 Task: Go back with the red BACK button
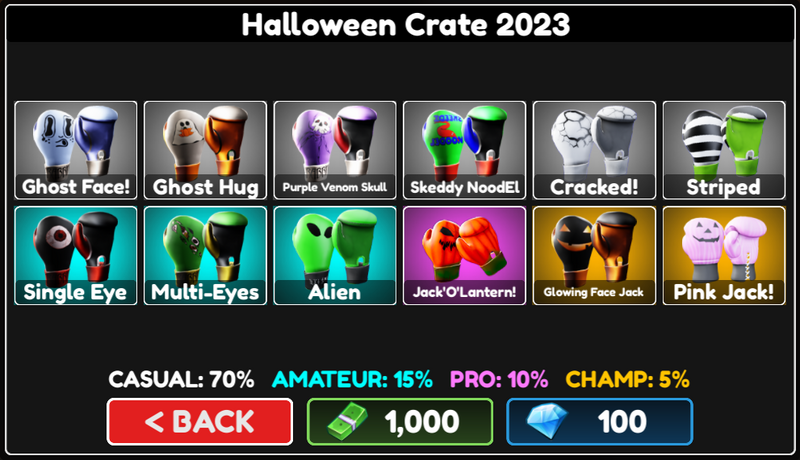tap(199, 422)
